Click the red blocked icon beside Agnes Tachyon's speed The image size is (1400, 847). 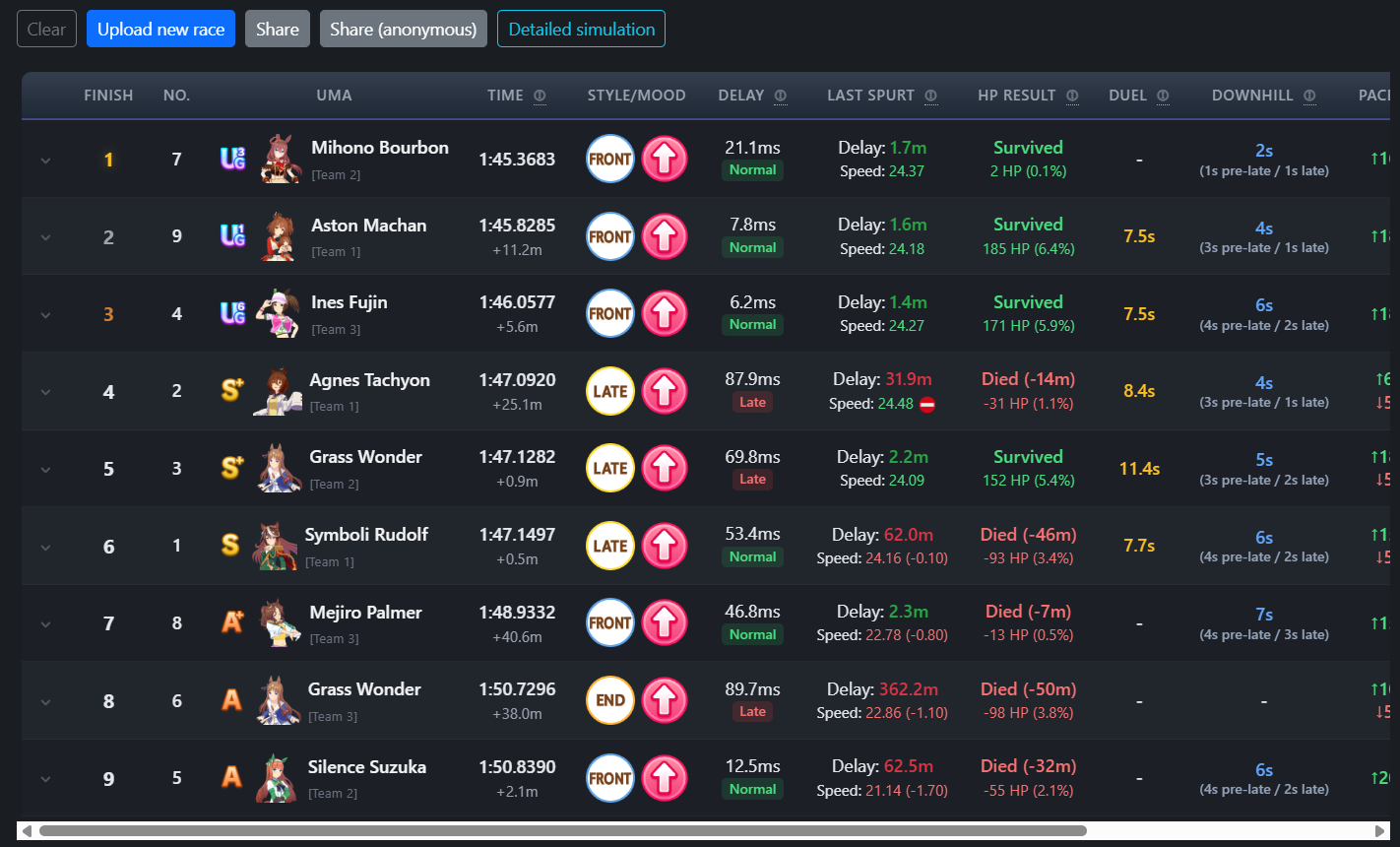926,404
